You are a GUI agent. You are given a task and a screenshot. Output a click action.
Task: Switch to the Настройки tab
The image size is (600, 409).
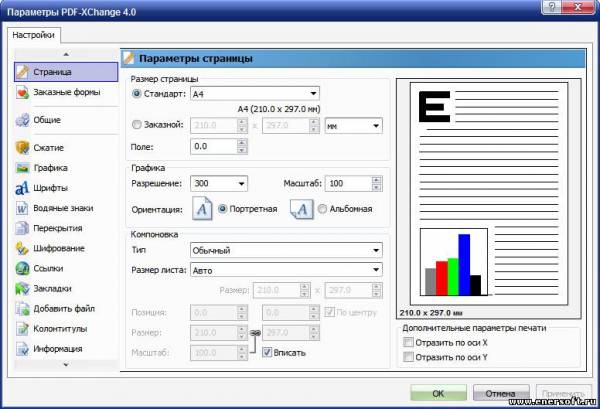33,35
